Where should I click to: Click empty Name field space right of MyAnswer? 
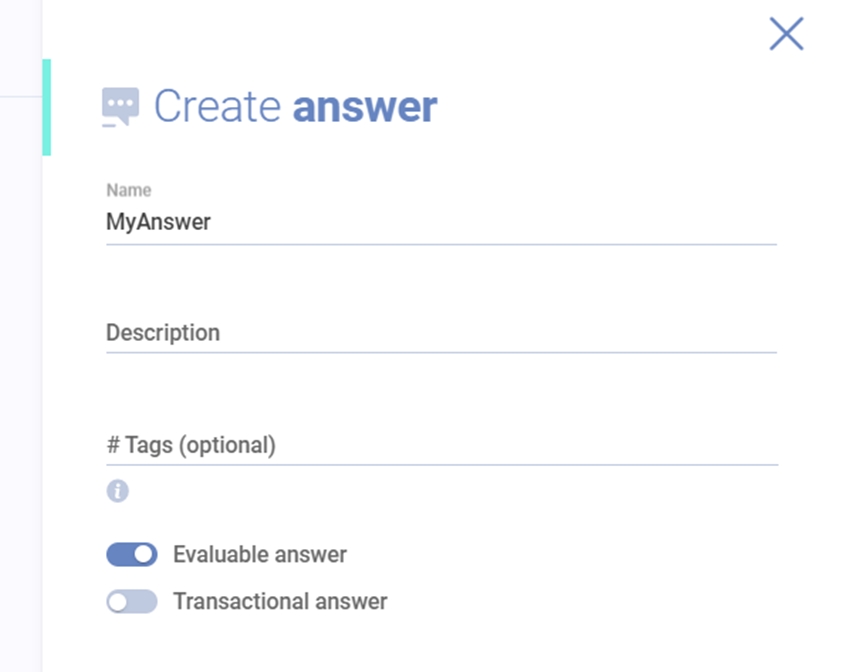(500, 222)
